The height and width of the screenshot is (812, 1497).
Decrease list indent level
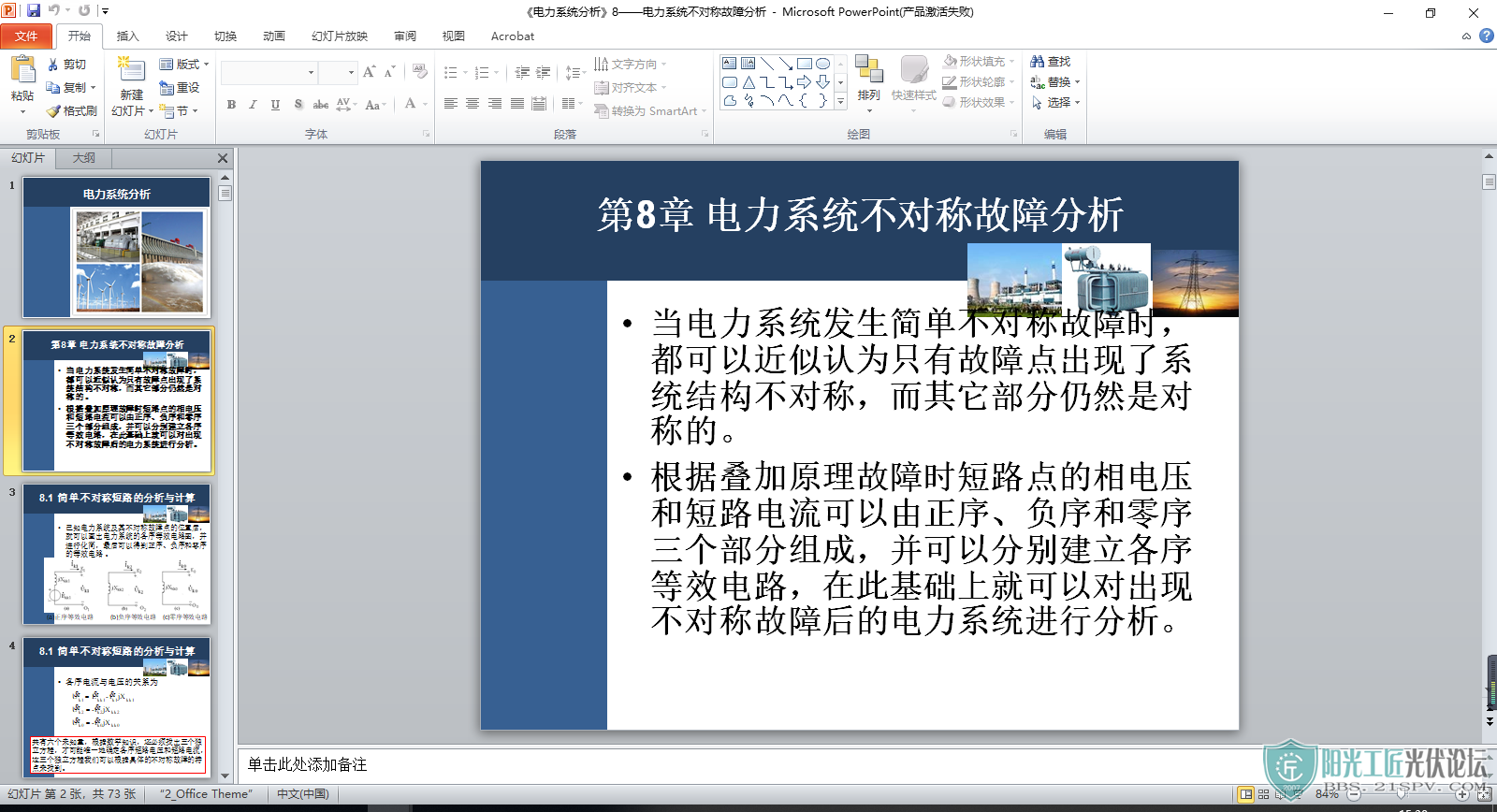pos(522,72)
